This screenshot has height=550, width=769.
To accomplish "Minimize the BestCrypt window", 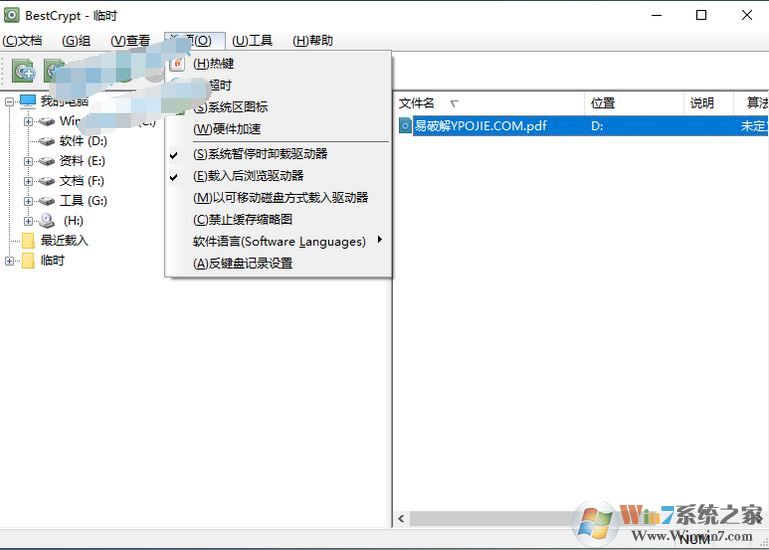I will tap(657, 15).
